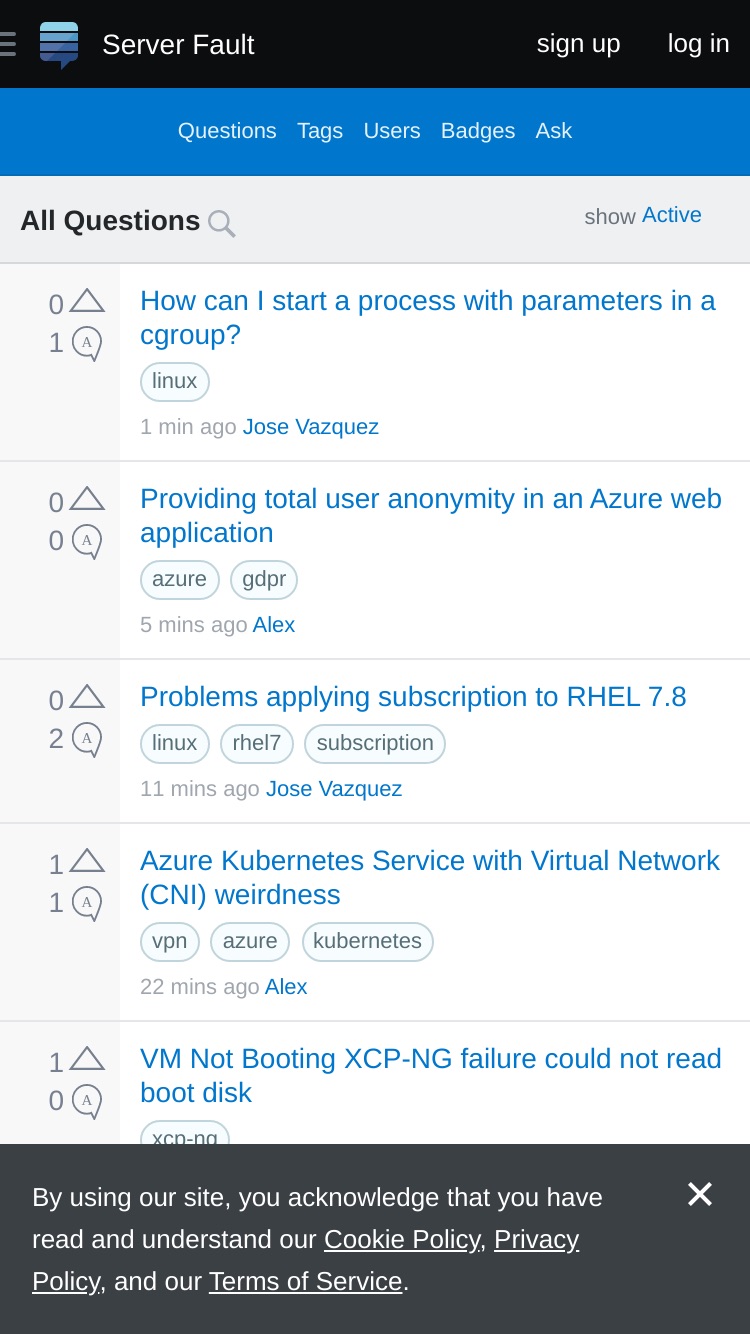Open the search magnifier beside All Questions
Viewport: 750px width, 1334px height.
tap(221, 223)
